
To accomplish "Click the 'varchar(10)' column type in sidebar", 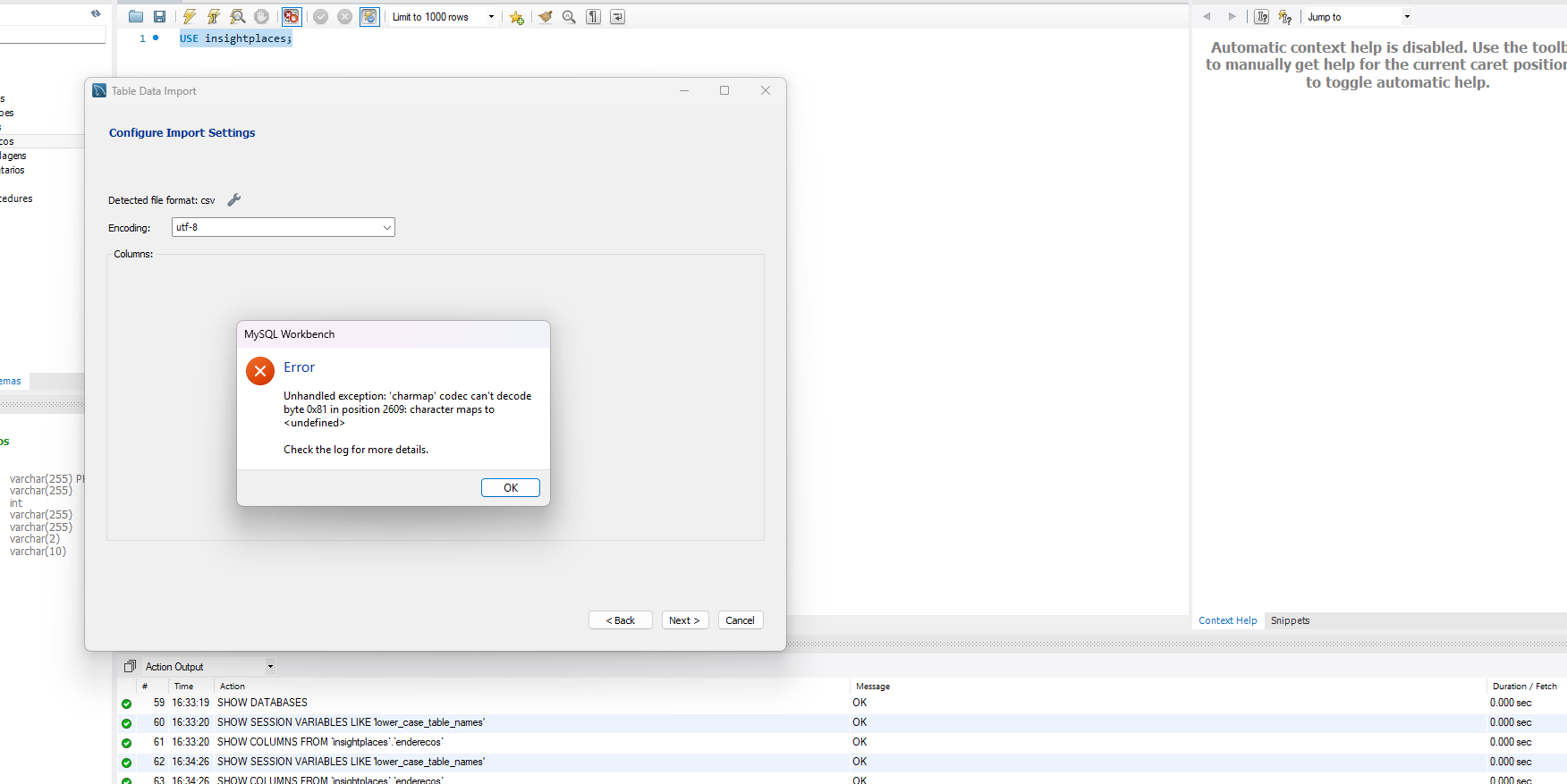I will click(38, 552).
